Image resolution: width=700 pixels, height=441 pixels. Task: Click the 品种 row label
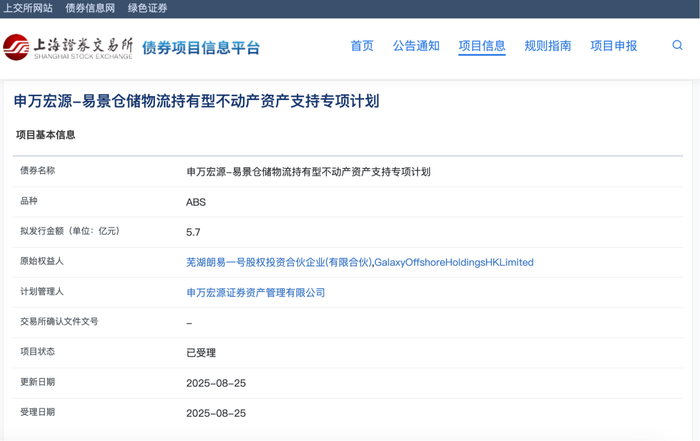tap(29, 200)
